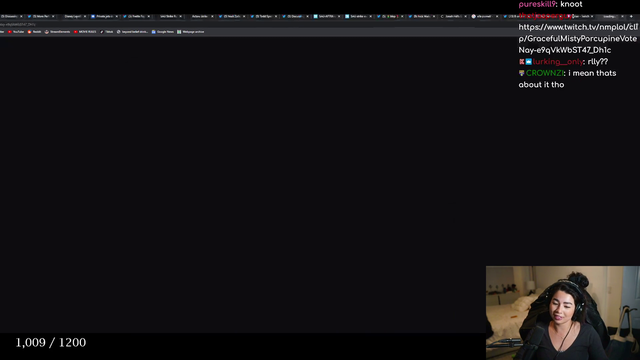Open the twitch.tv/nmplol clip link in chat
Image resolution: width=640 pixels, height=360 pixels.
coord(578,38)
